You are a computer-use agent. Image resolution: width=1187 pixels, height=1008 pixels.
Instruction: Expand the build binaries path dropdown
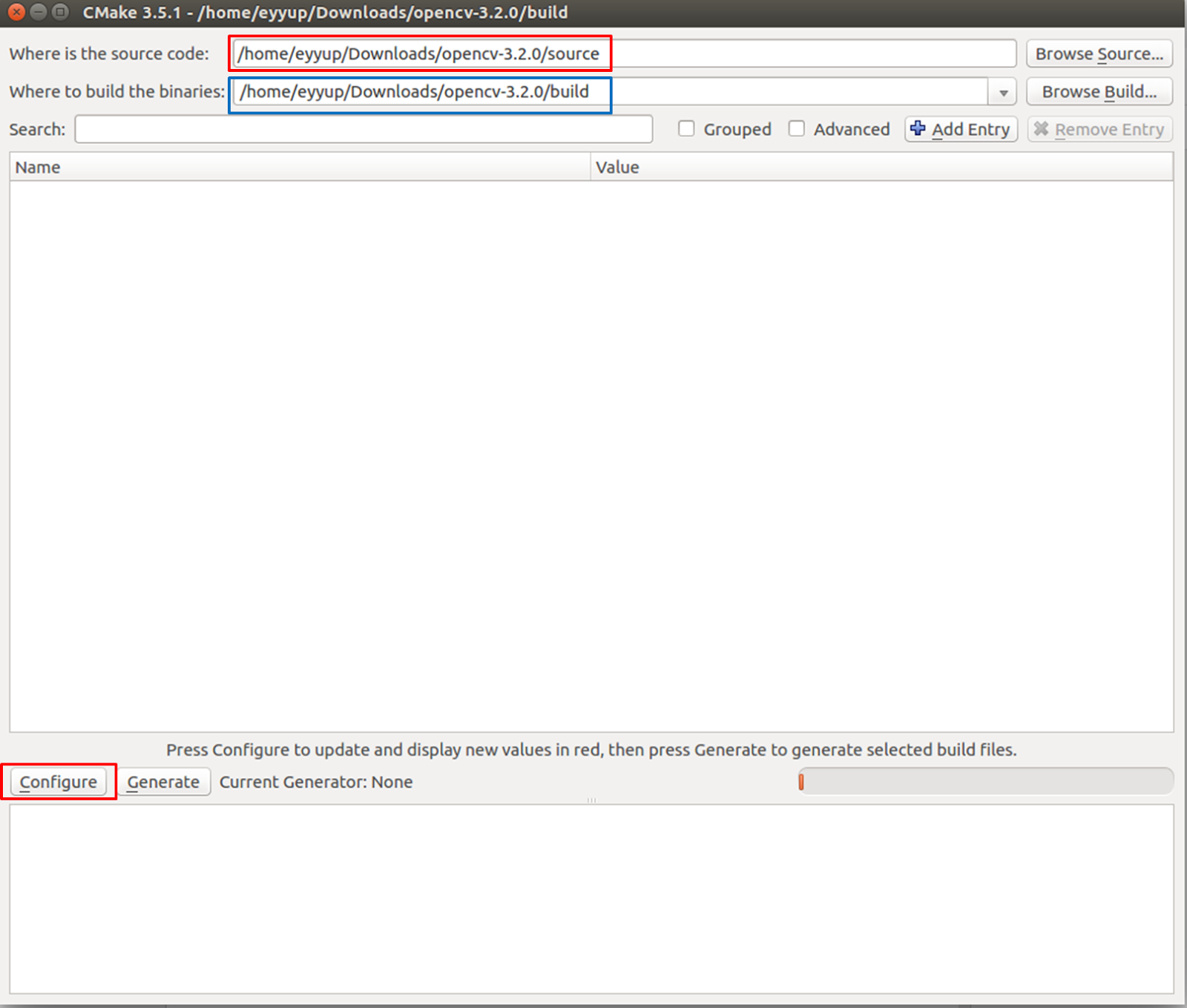pos(1003,92)
